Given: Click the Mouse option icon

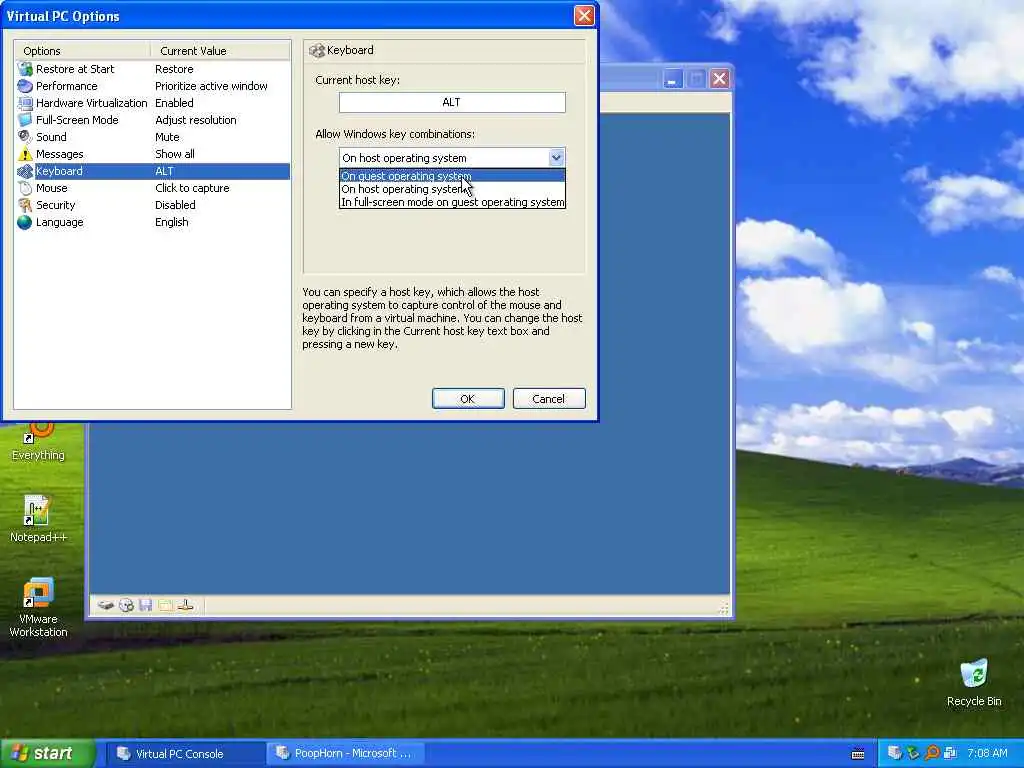Looking at the screenshot, I should tap(25, 188).
